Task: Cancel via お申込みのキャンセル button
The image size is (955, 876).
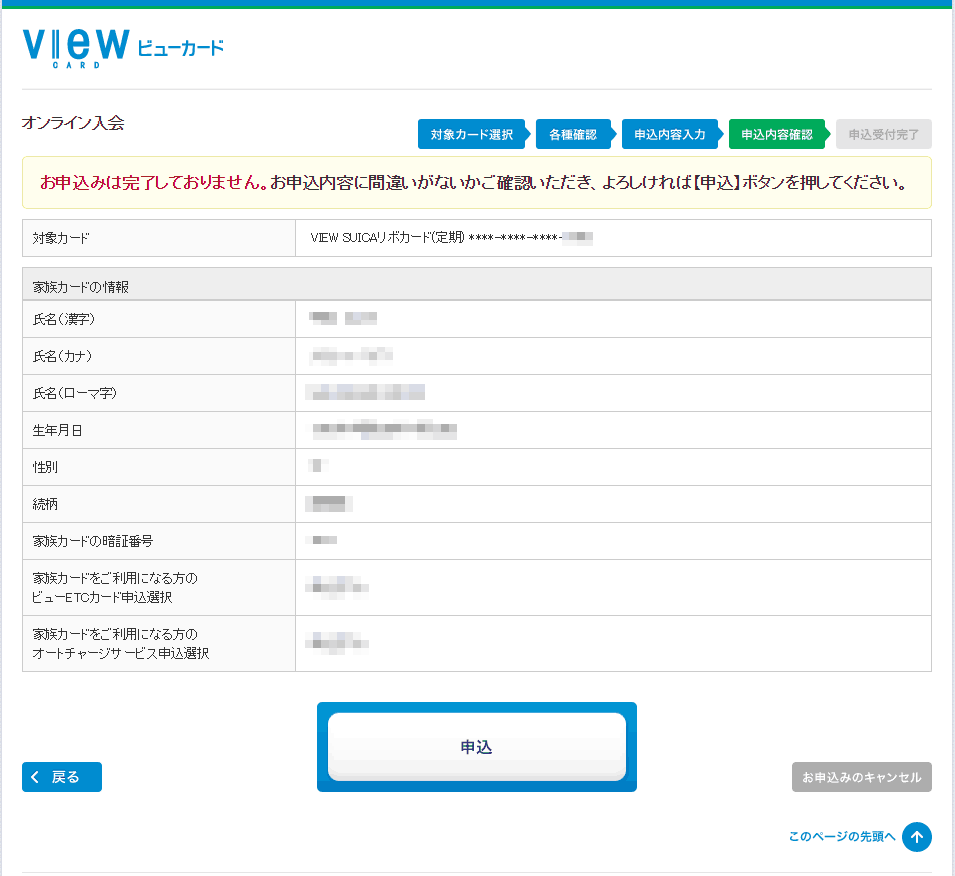Action: [861, 777]
